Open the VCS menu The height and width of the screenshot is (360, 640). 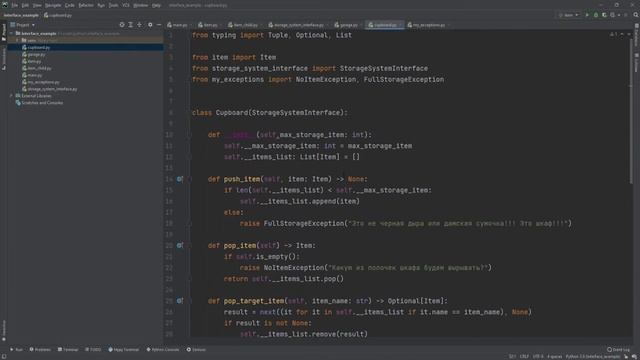click(x=126, y=5)
